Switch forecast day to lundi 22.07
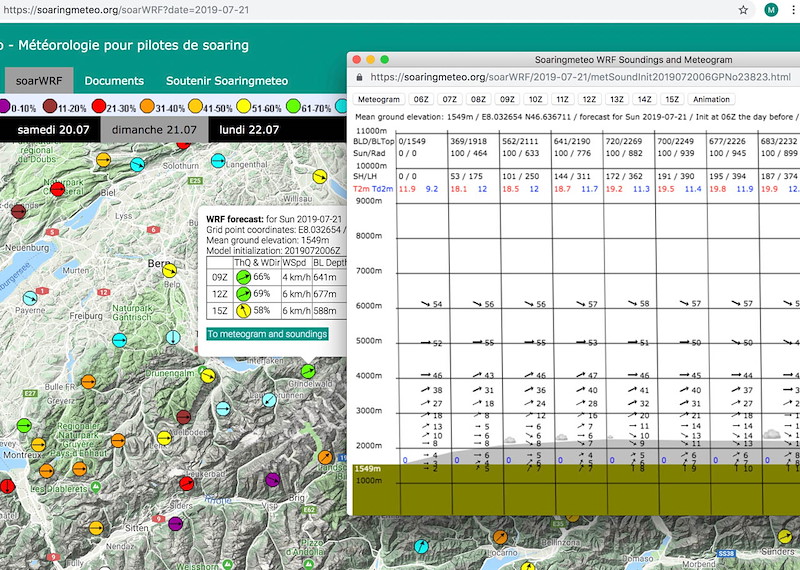 250,130
